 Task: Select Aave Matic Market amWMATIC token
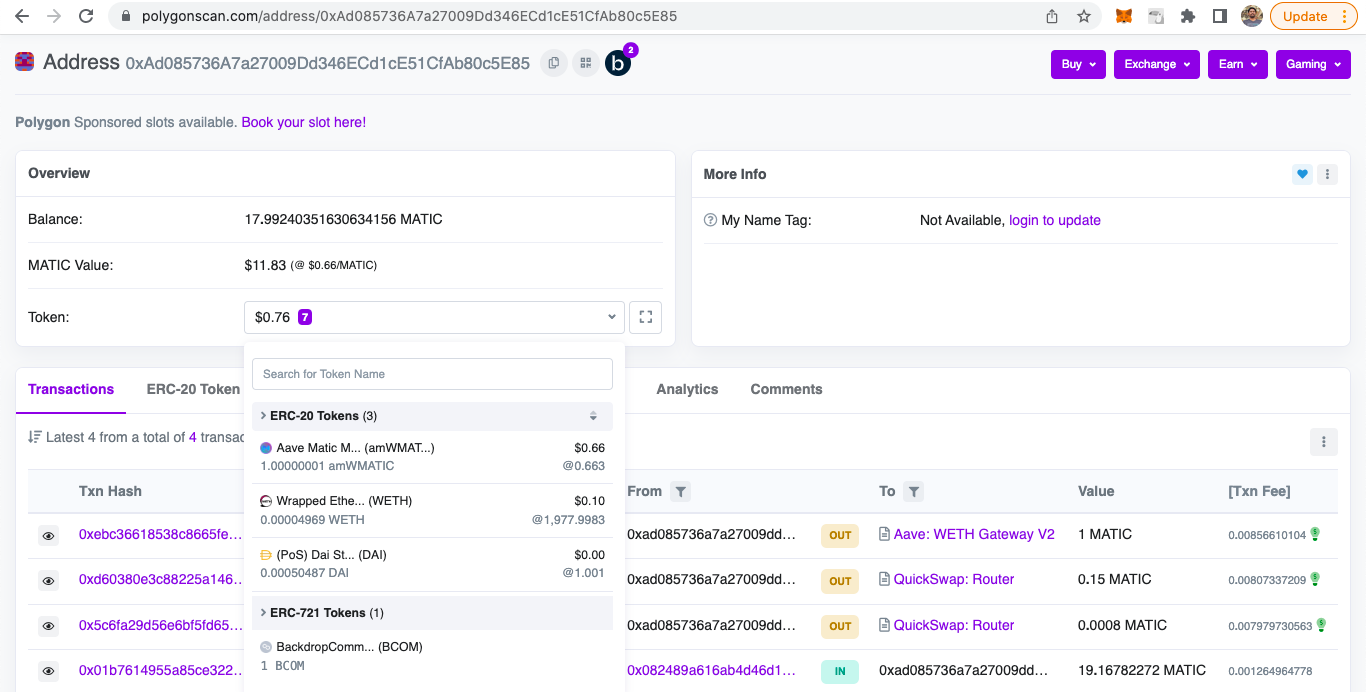[x=432, y=457]
